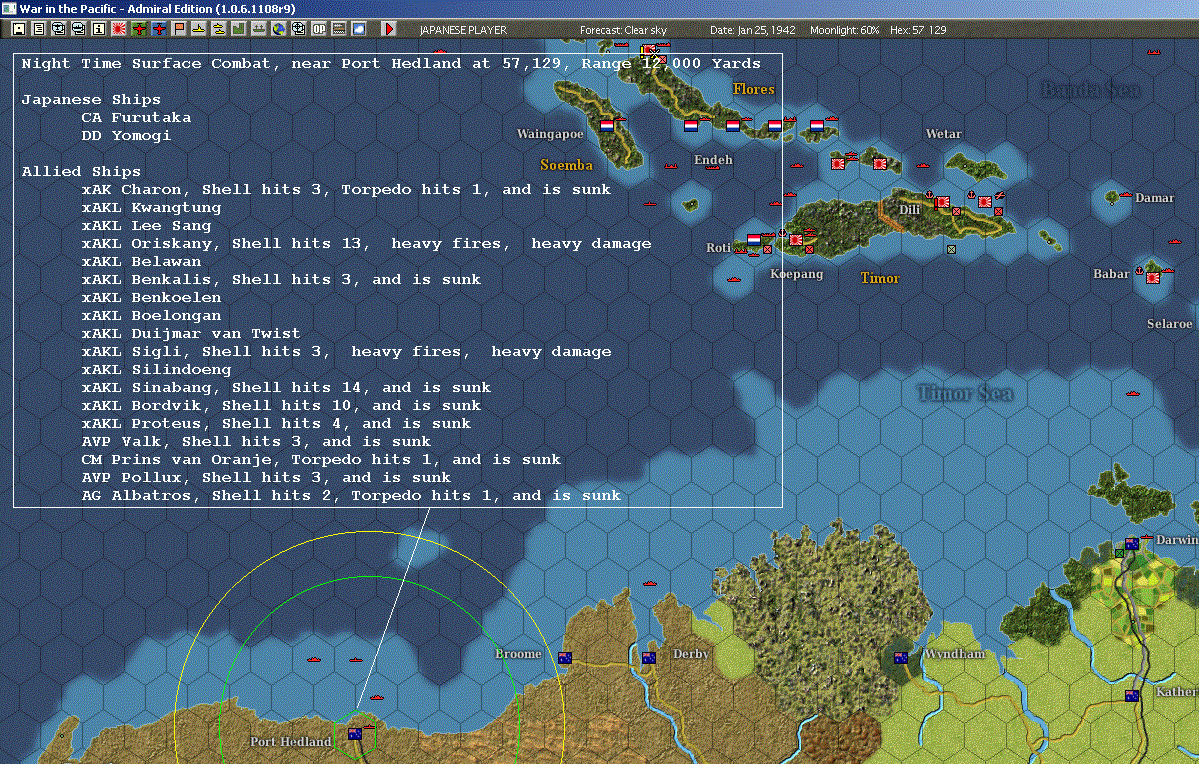Click the 'Hex: 57 129' coordinate readout
The width and height of the screenshot is (1199, 764).
point(918,30)
